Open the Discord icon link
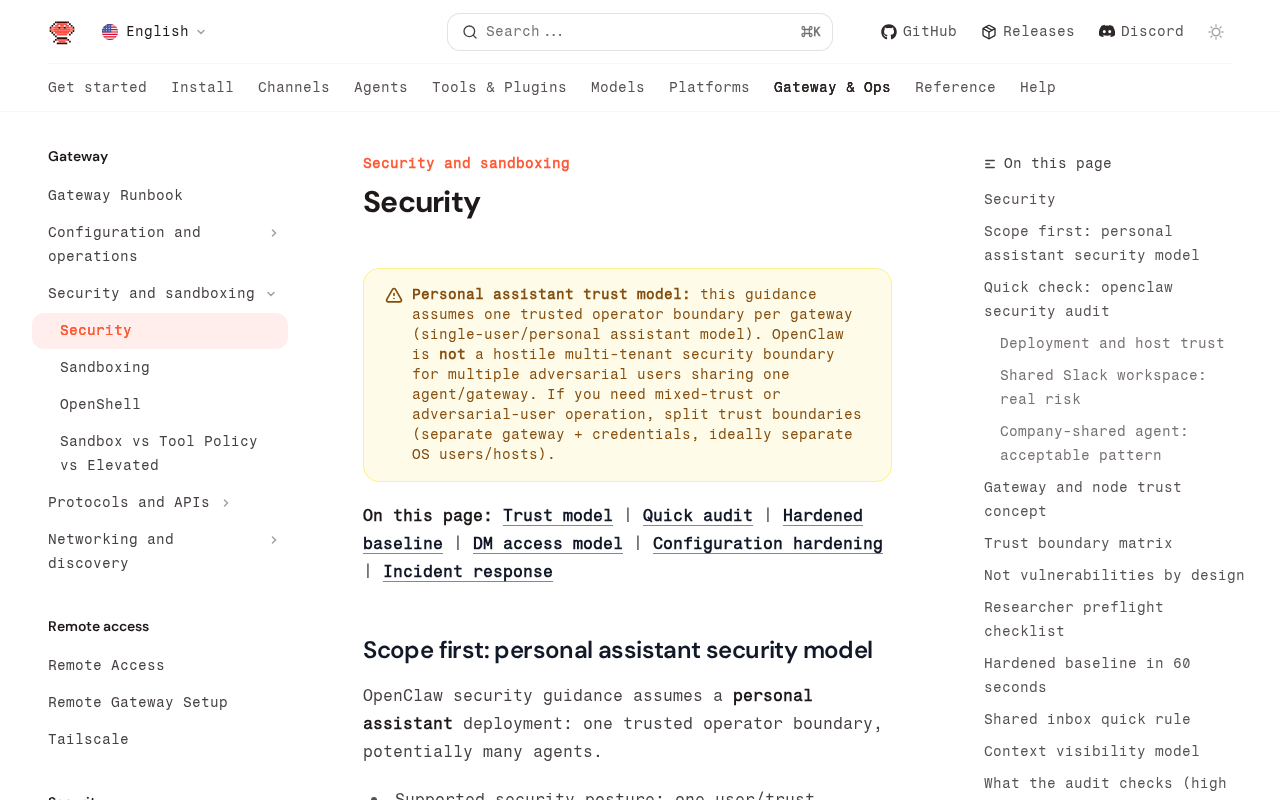The image size is (1280, 800). [1107, 32]
